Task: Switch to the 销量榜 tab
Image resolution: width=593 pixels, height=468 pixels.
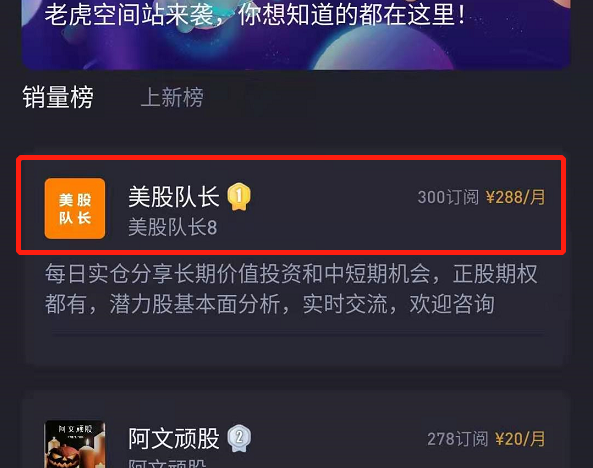Action: 58,97
